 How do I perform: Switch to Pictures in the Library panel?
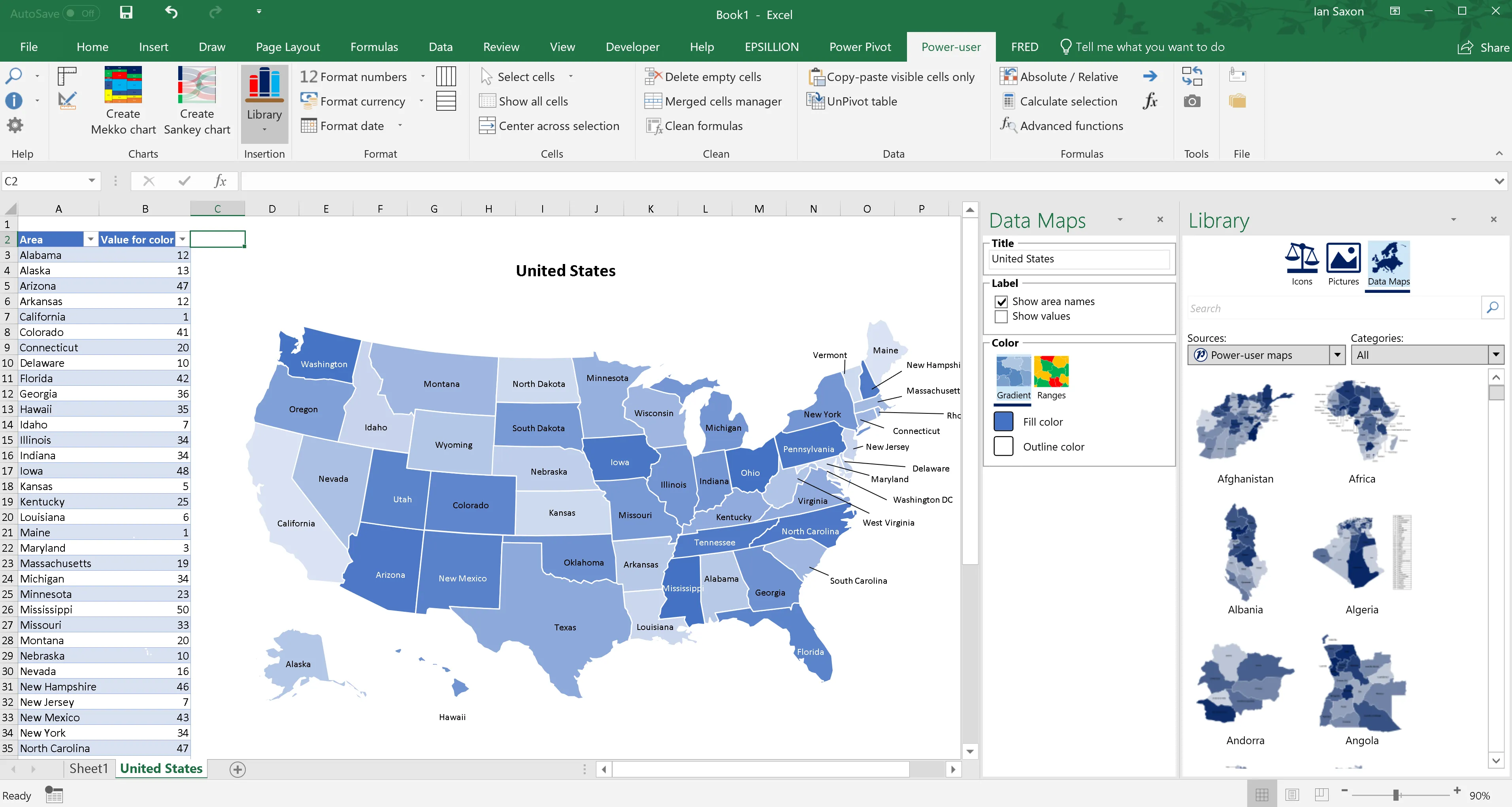click(x=1344, y=265)
